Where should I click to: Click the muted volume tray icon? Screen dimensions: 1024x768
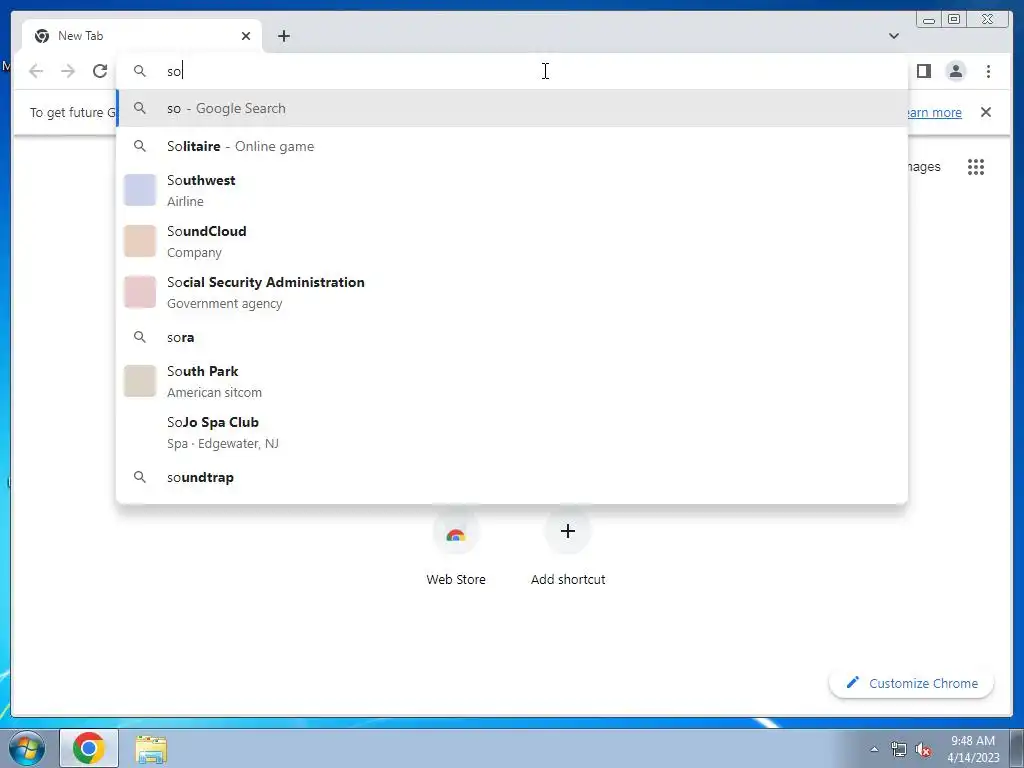click(x=923, y=749)
